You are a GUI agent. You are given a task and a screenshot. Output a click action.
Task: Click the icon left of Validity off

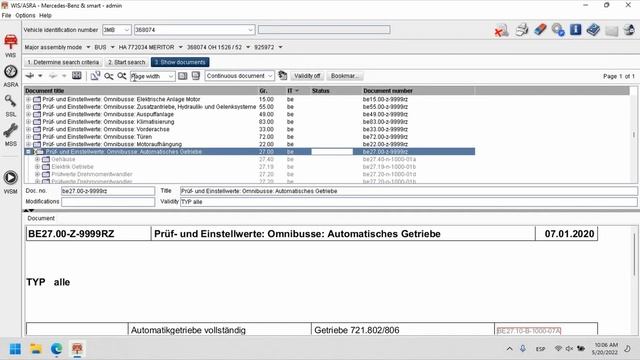tap(282, 76)
